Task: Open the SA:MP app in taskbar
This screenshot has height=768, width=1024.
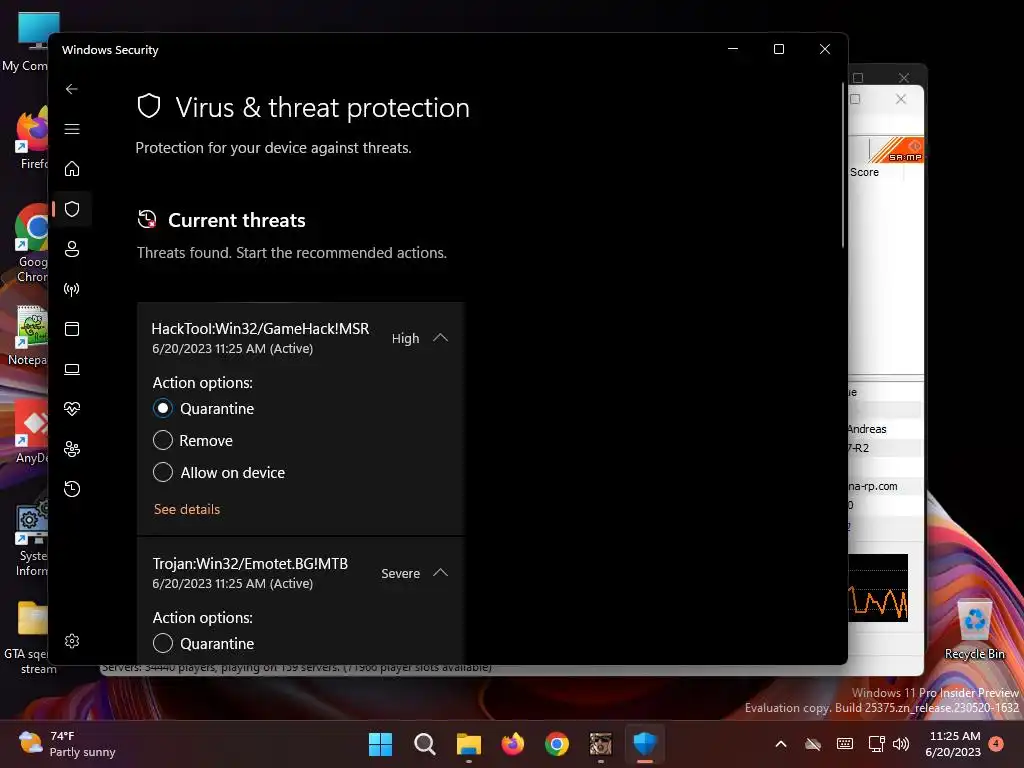Action: [600, 744]
